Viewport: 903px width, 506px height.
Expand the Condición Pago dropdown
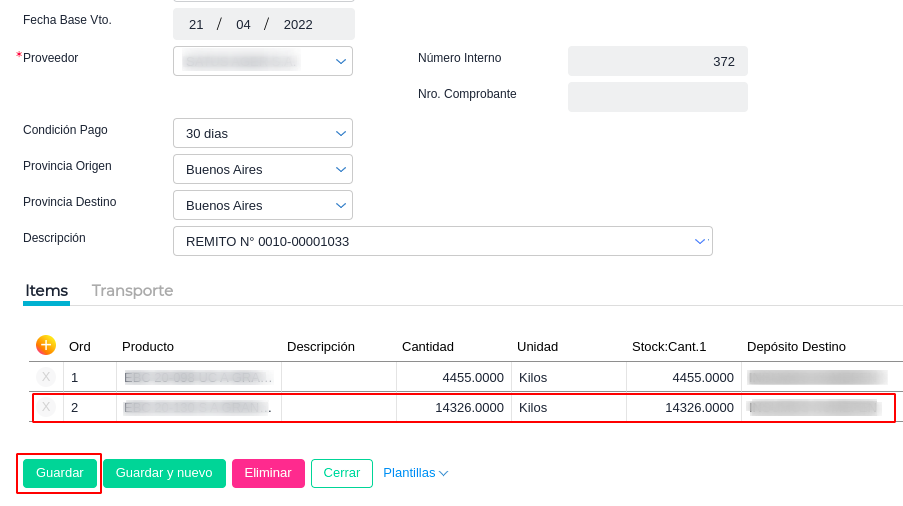click(341, 133)
